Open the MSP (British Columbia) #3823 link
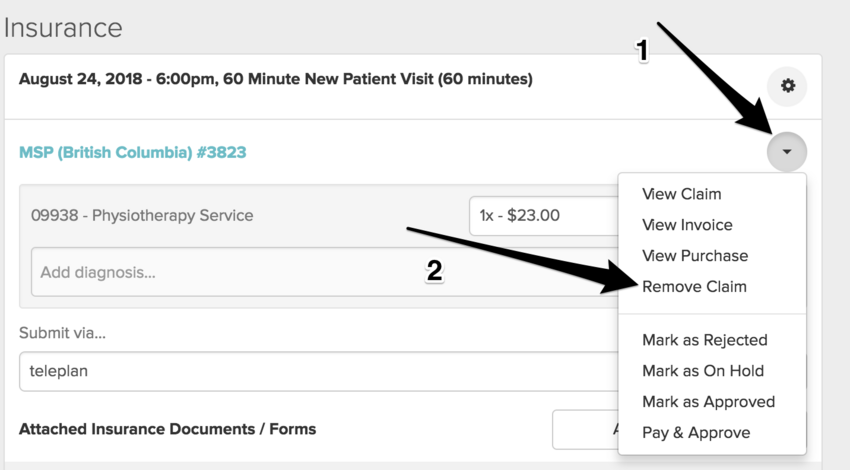850x470 pixels. 132,153
